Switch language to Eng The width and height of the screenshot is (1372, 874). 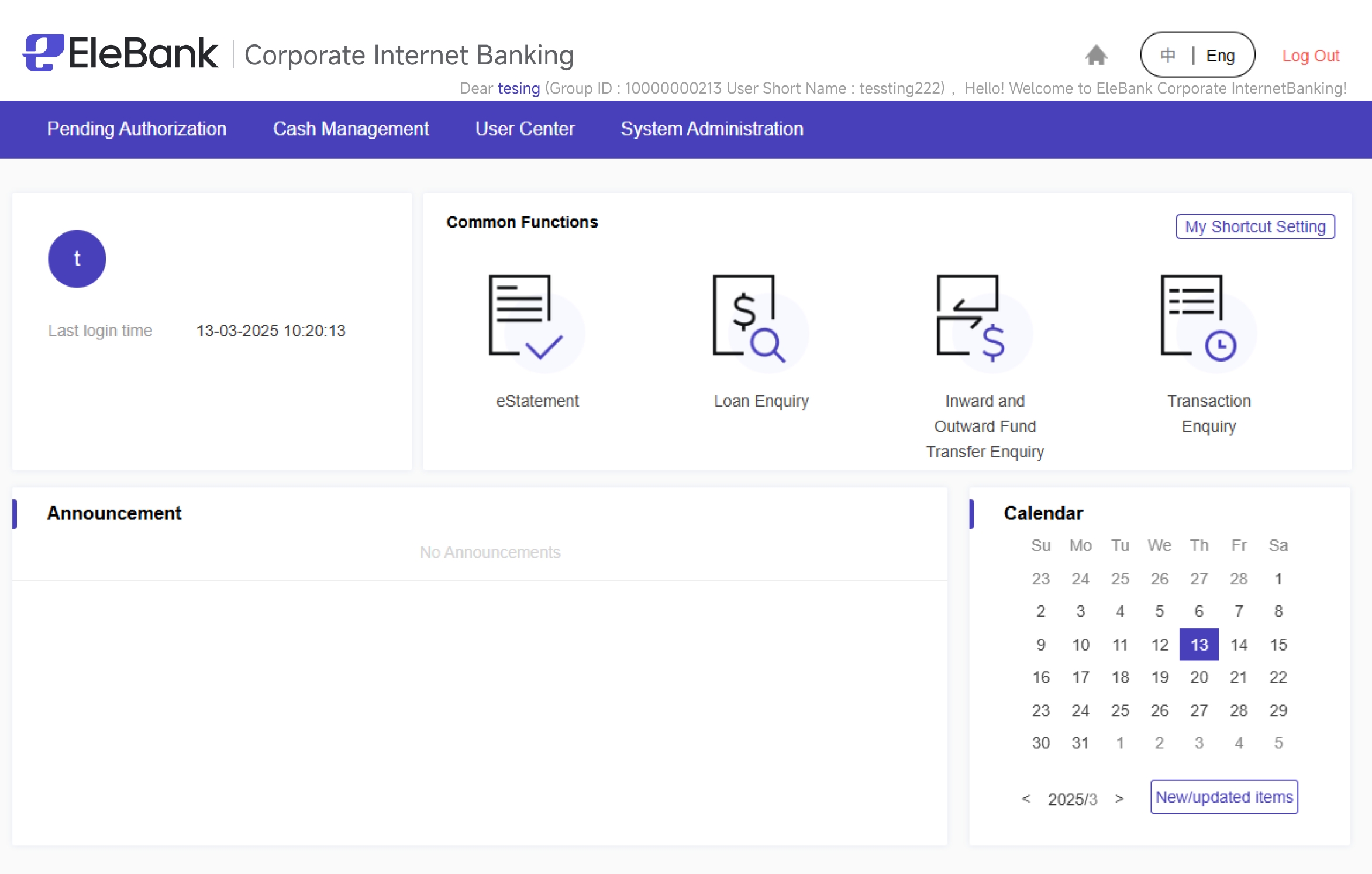[x=1220, y=56]
